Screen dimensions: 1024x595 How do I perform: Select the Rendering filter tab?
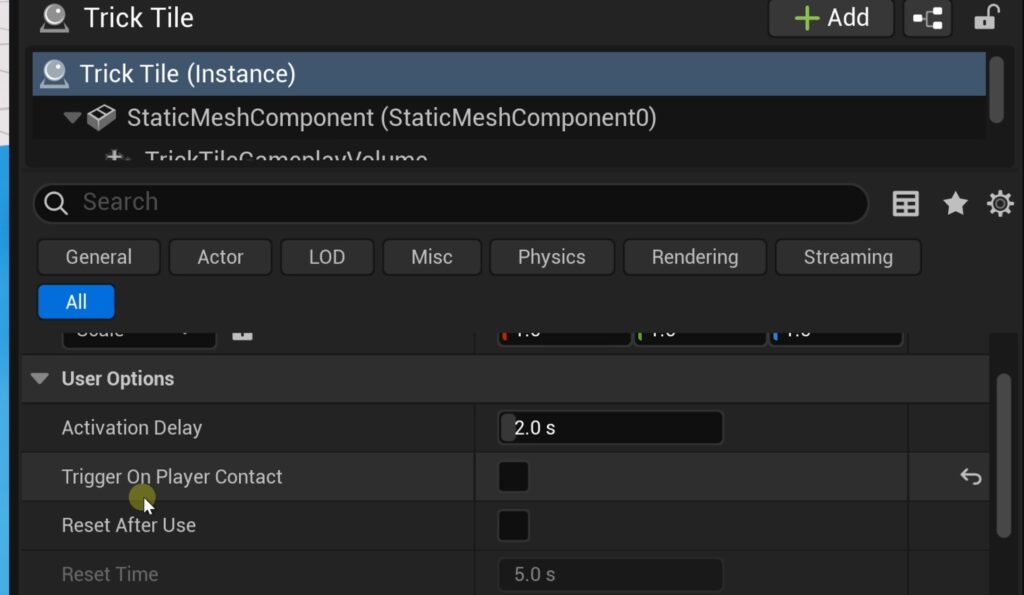(694, 257)
